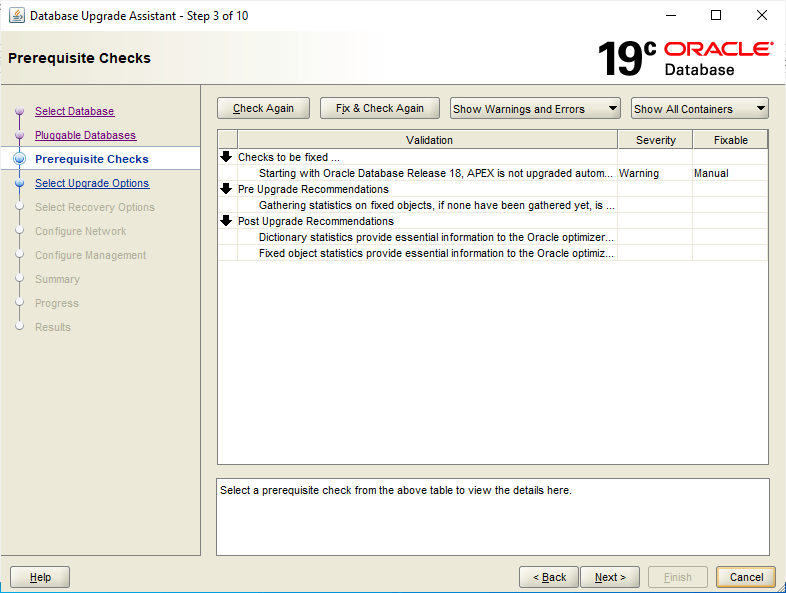Open the Show All Containers dropdown
The height and width of the screenshot is (593, 786).
coord(699,108)
